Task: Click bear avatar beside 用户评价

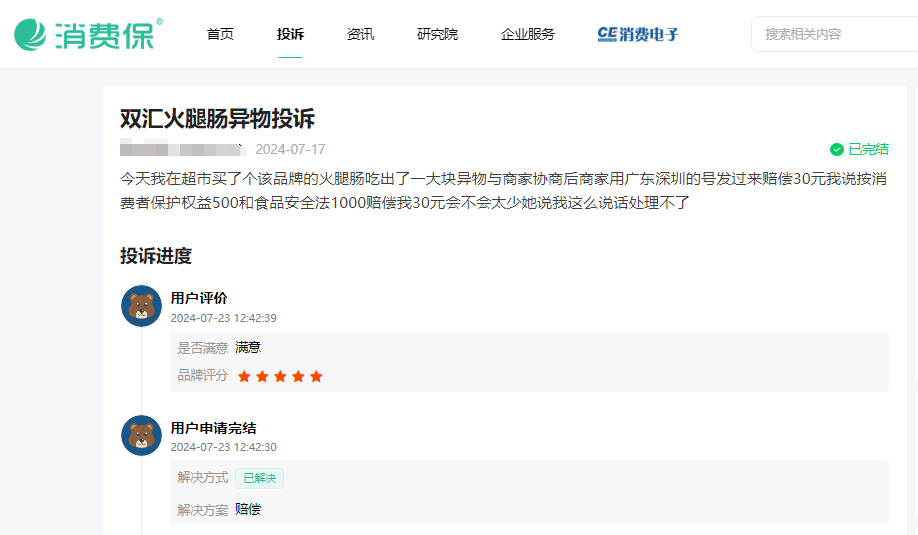Action: [x=141, y=306]
